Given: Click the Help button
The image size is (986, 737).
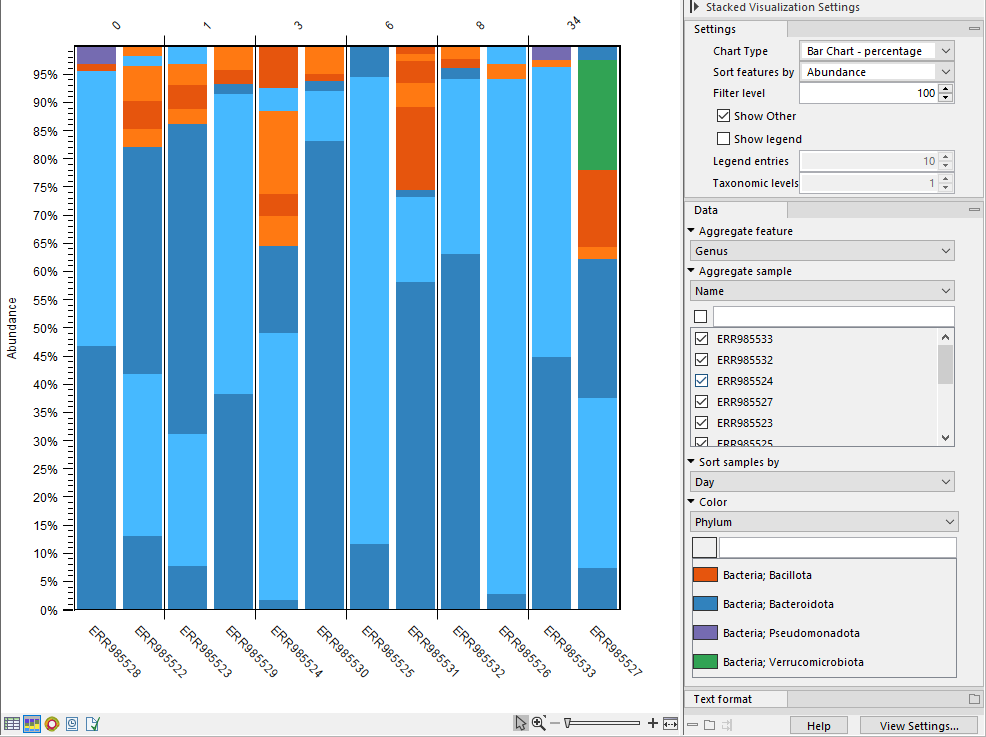Looking at the screenshot, I should 818,726.
